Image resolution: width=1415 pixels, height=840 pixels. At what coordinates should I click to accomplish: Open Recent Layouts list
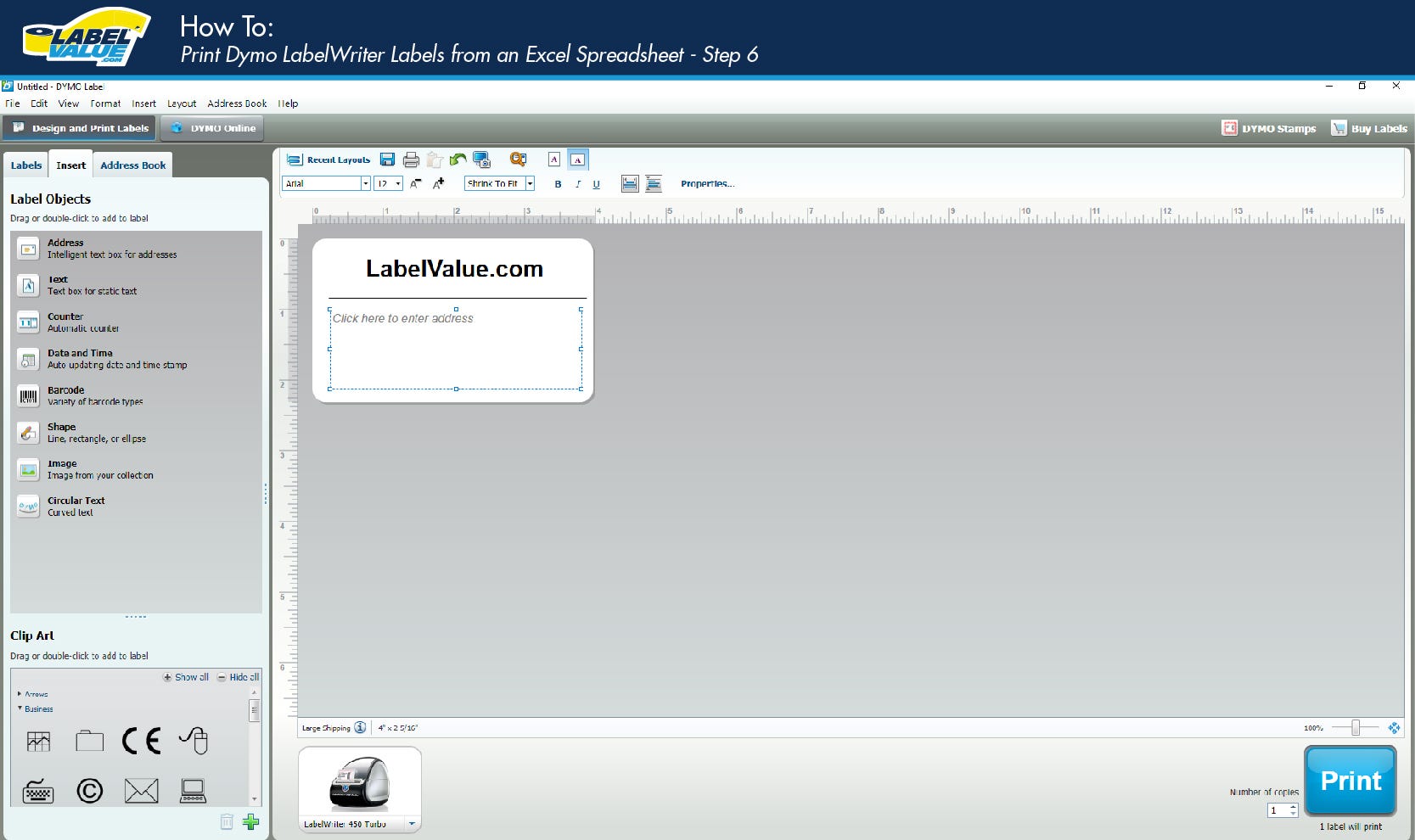pos(329,160)
